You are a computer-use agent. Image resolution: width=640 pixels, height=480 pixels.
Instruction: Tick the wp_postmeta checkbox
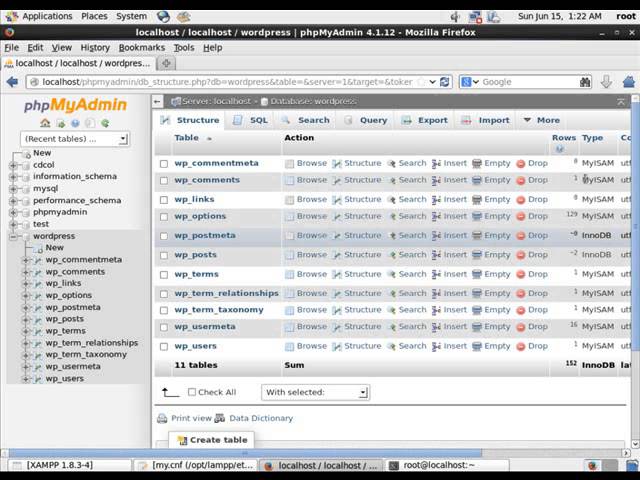click(x=164, y=236)
